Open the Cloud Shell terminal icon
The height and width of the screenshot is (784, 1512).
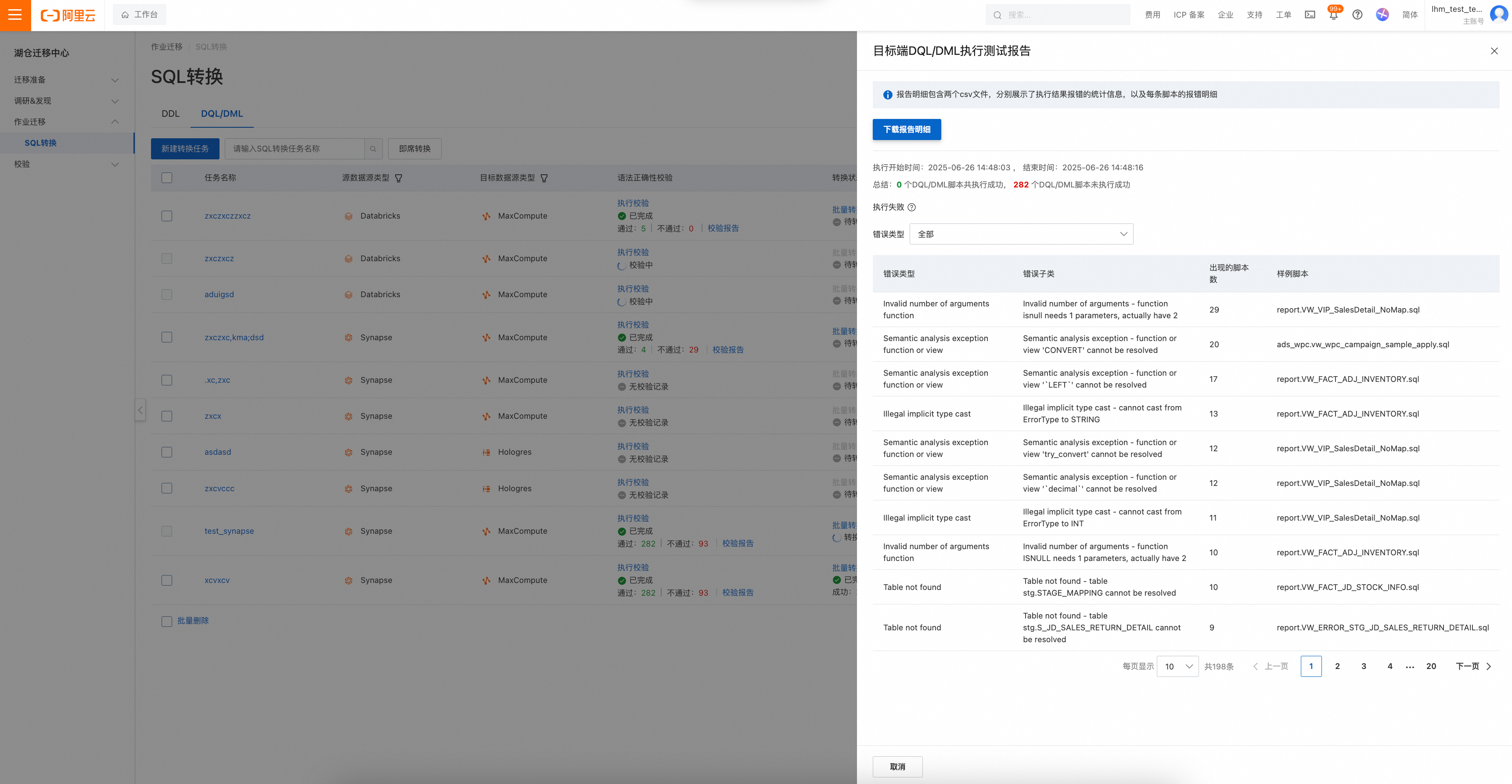1310,14
